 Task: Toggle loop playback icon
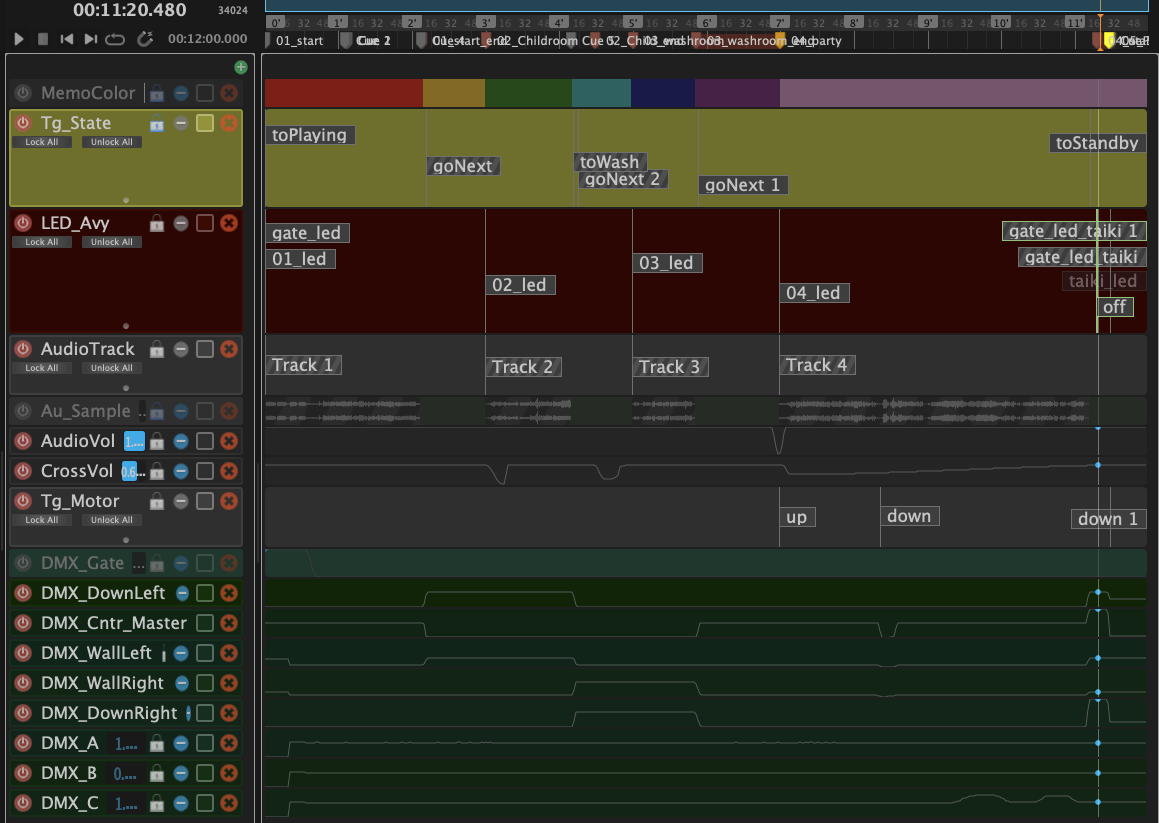tap(114, 39)
